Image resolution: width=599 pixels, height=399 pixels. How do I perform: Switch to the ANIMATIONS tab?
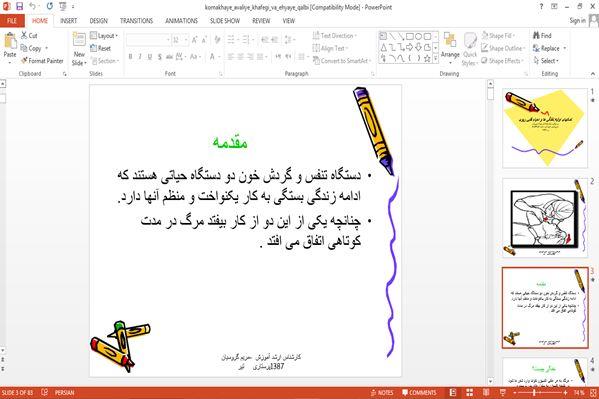click(181, 21)
